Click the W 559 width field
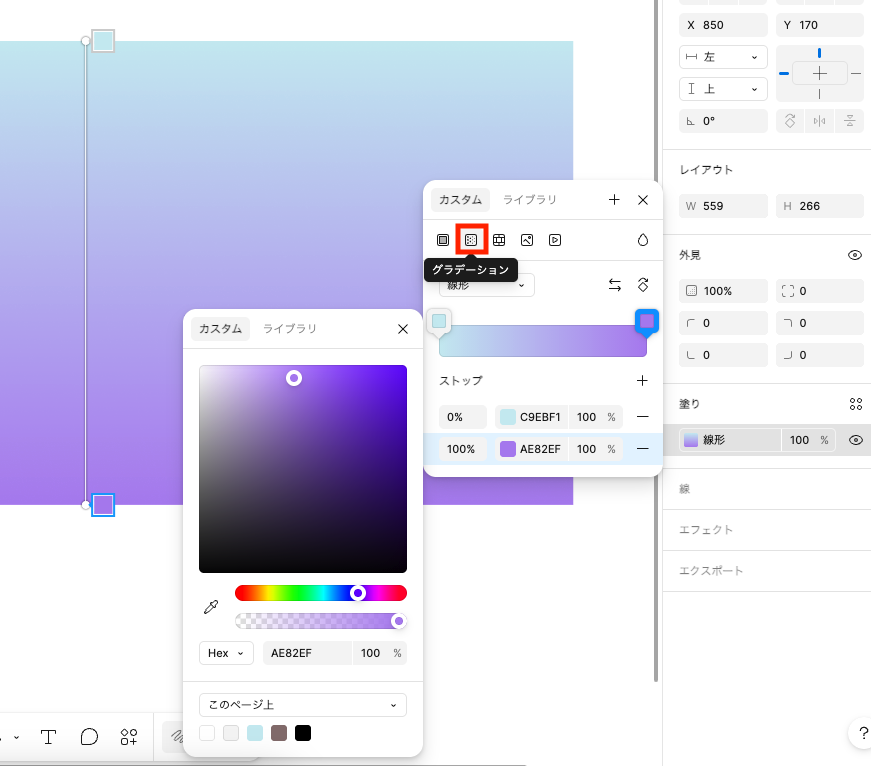The image size is (871, 766). pos(723,206)
